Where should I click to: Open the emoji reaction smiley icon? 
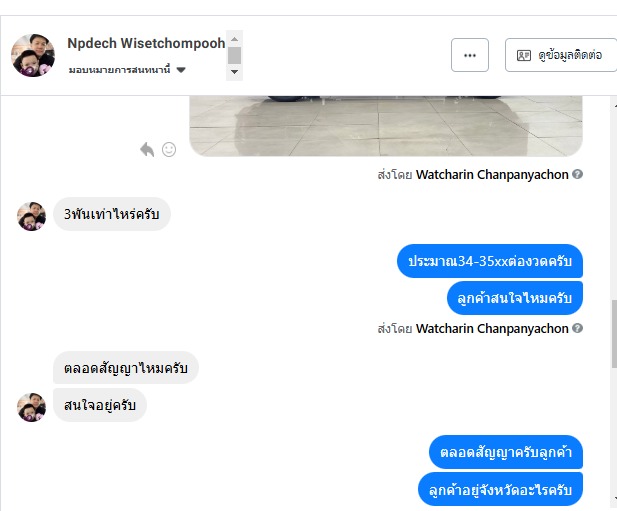tap(169, 149)
